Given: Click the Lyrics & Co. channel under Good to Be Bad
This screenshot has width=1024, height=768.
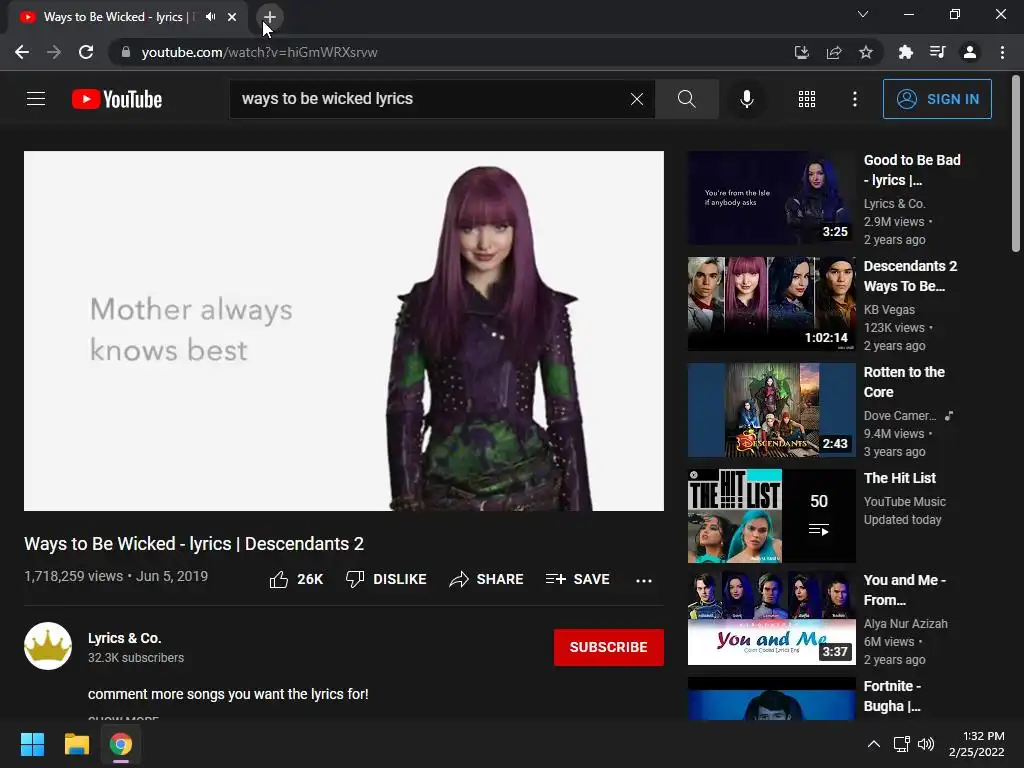Looking at the screenshot, I should click(x=895, y=204).
